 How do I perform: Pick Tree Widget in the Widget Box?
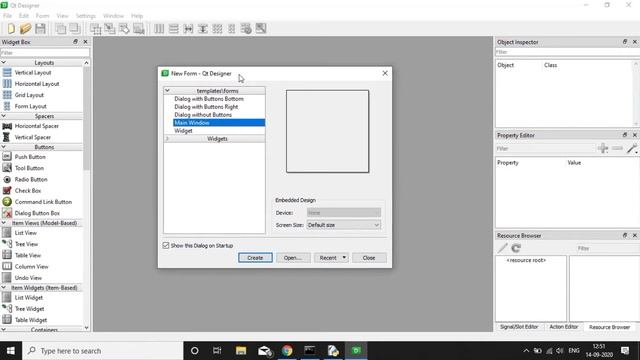point(29,309)
